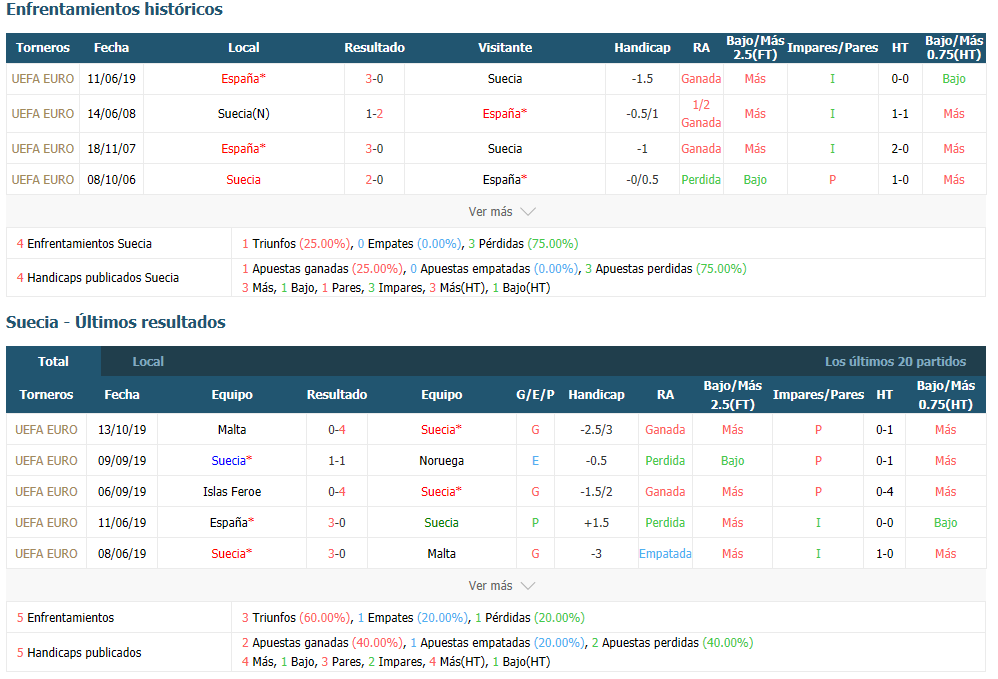The height and width of the screenshot is (679, 998).
Task: Click HT score 0-4 in Islas Feroe row
Action: 884,492
